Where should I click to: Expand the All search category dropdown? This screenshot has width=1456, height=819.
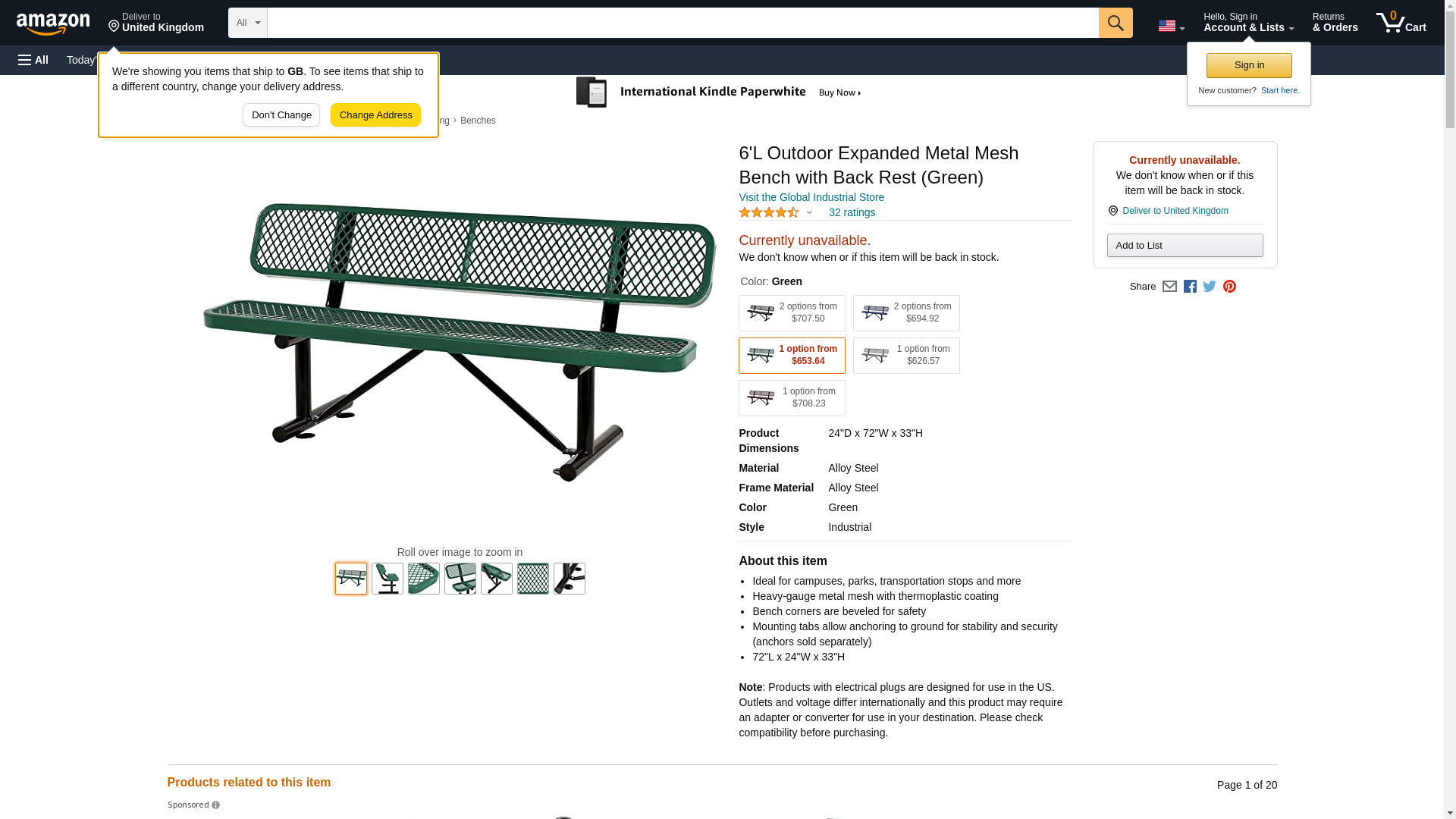coord(247,23)
